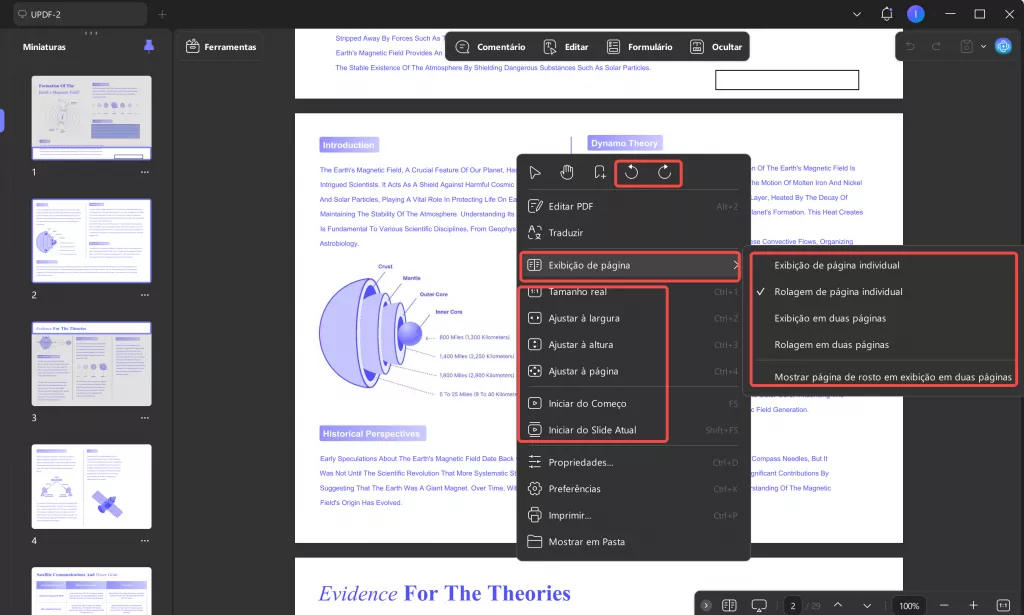Undo the last action

click(x=910, y=46)
